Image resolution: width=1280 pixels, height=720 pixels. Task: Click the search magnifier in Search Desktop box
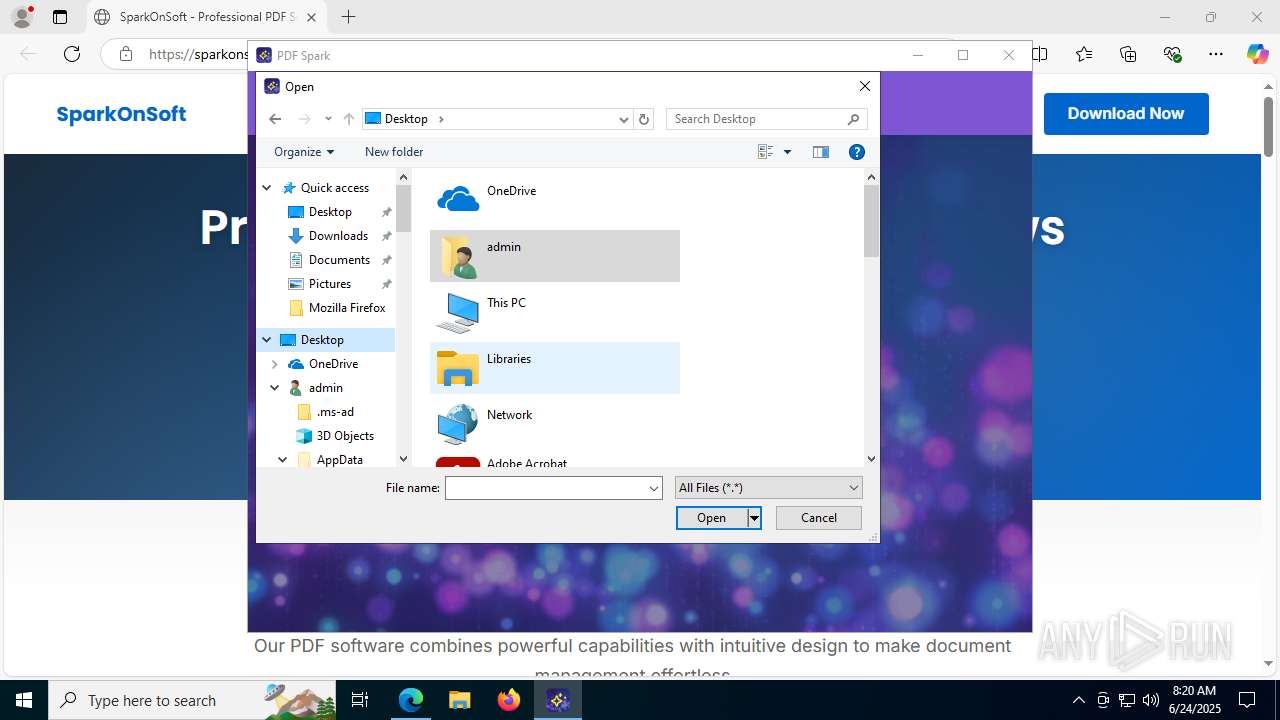coord(853,119)
